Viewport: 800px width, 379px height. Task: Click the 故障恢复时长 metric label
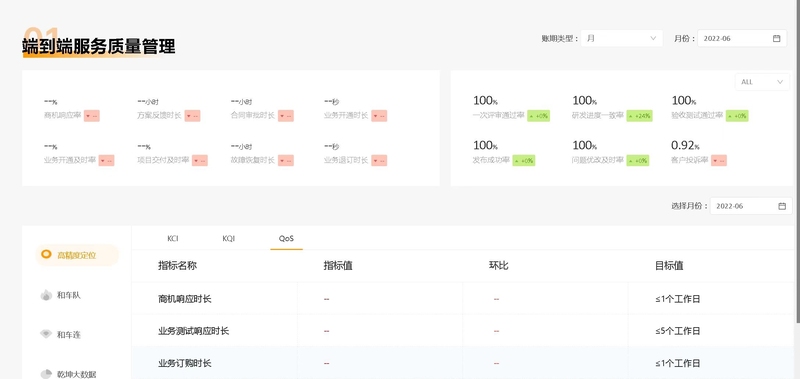(253, 160)
